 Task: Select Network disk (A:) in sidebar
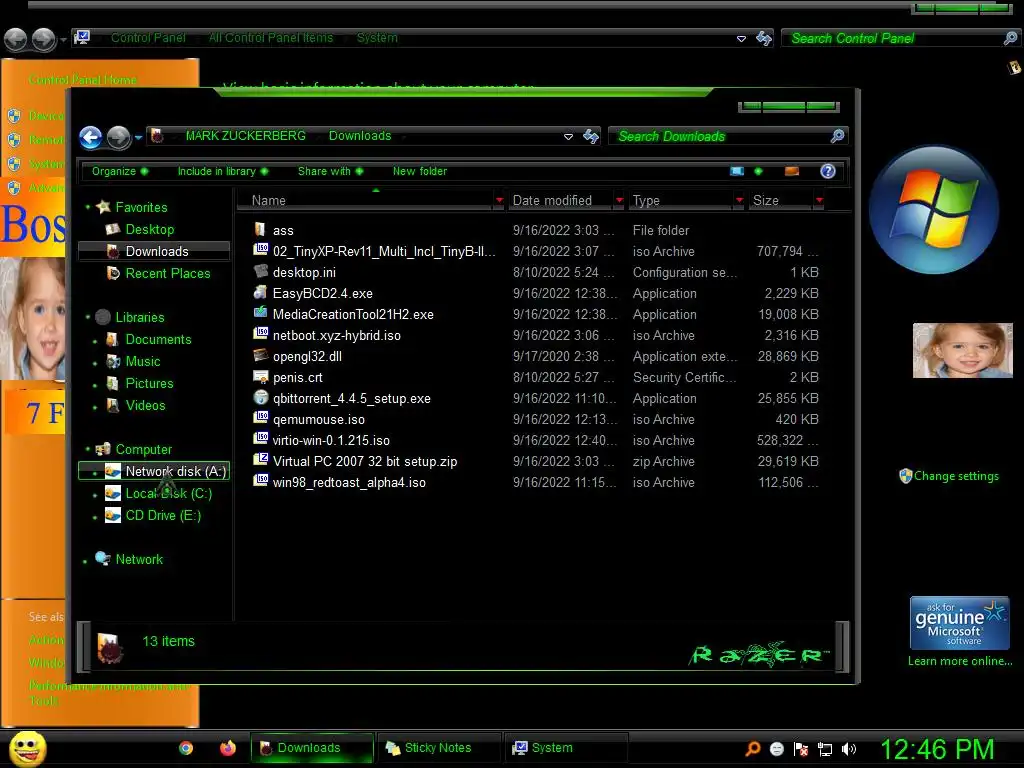click(154, 471)
